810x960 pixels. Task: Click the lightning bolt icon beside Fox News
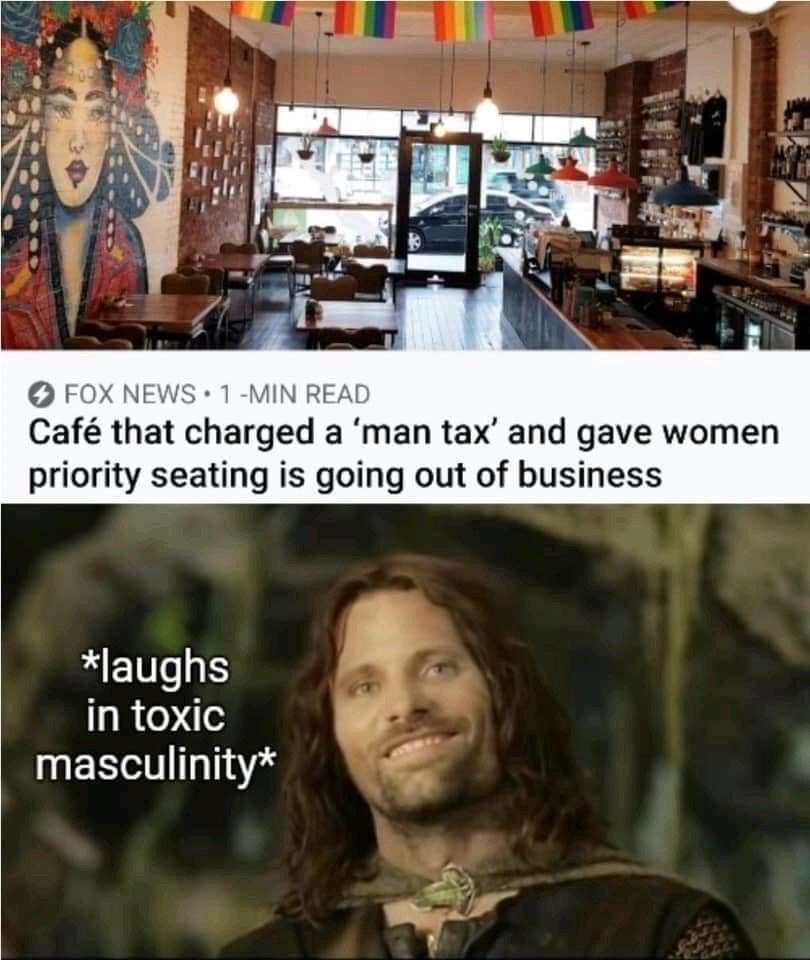(x=41, y=394)
